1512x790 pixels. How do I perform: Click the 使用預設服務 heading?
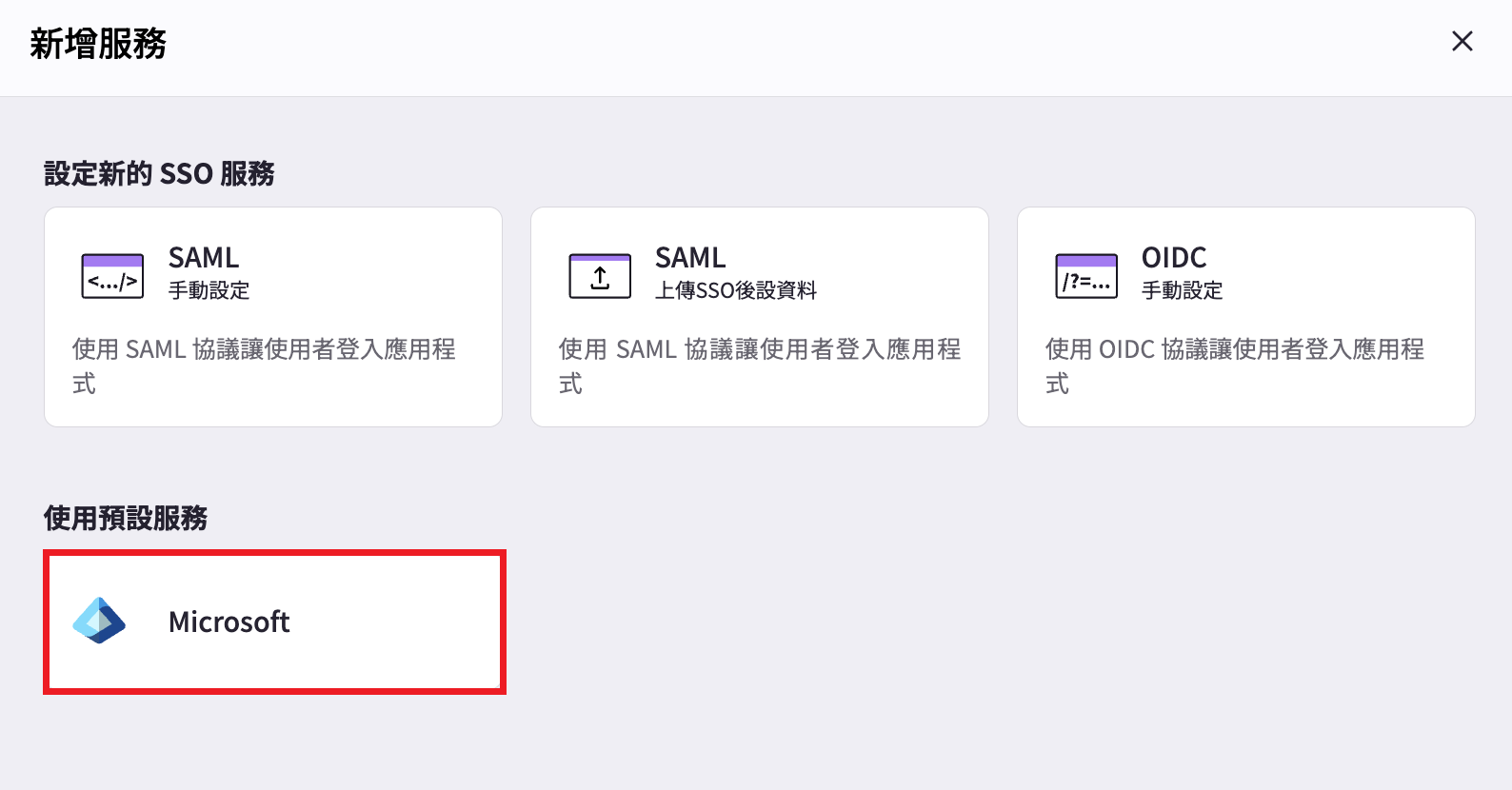(126, 518)
